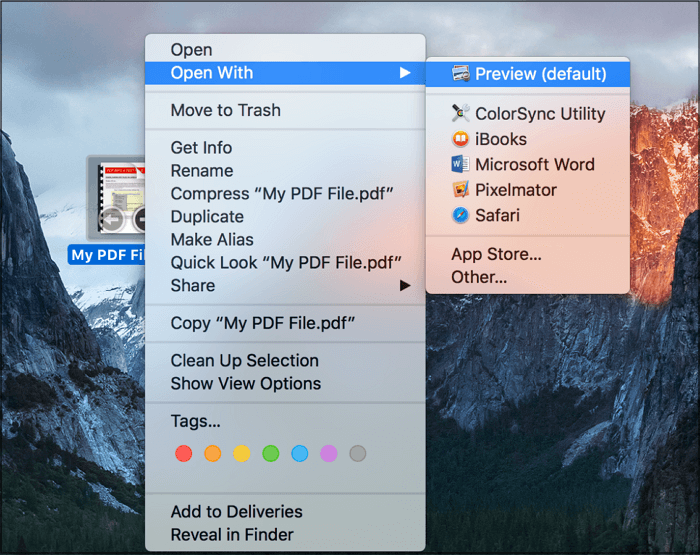Open the Share menu entry

click(x=285, y=285)
